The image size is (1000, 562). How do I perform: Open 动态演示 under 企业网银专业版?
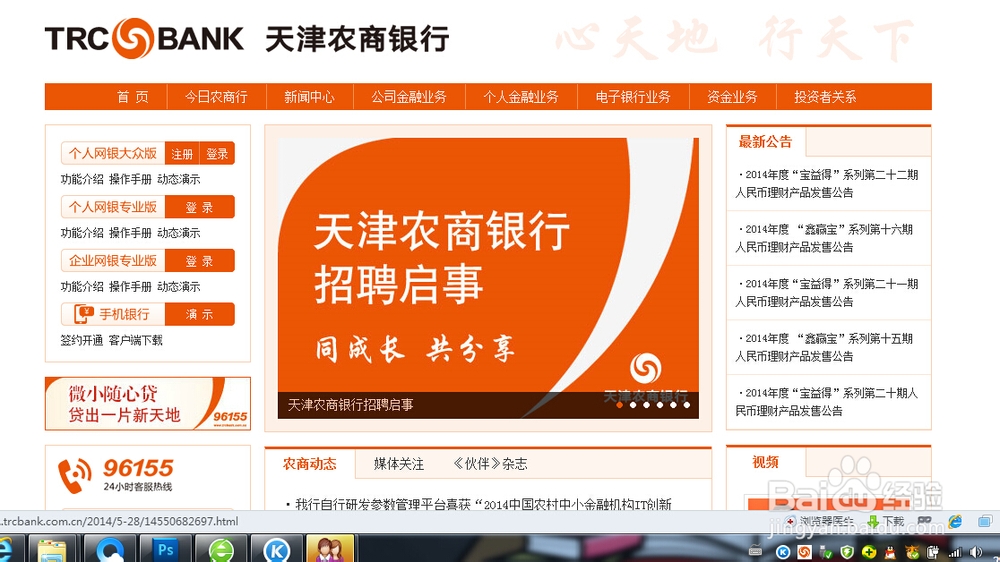pos(179,286)
